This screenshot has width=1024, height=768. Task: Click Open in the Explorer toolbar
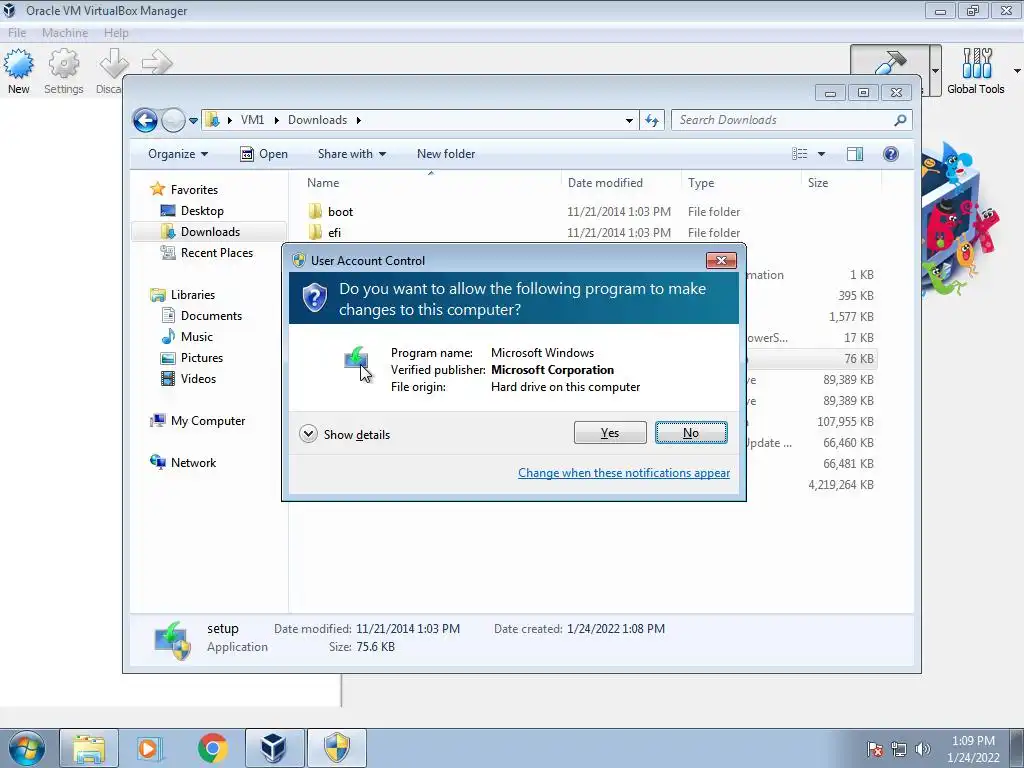point(264,154)
